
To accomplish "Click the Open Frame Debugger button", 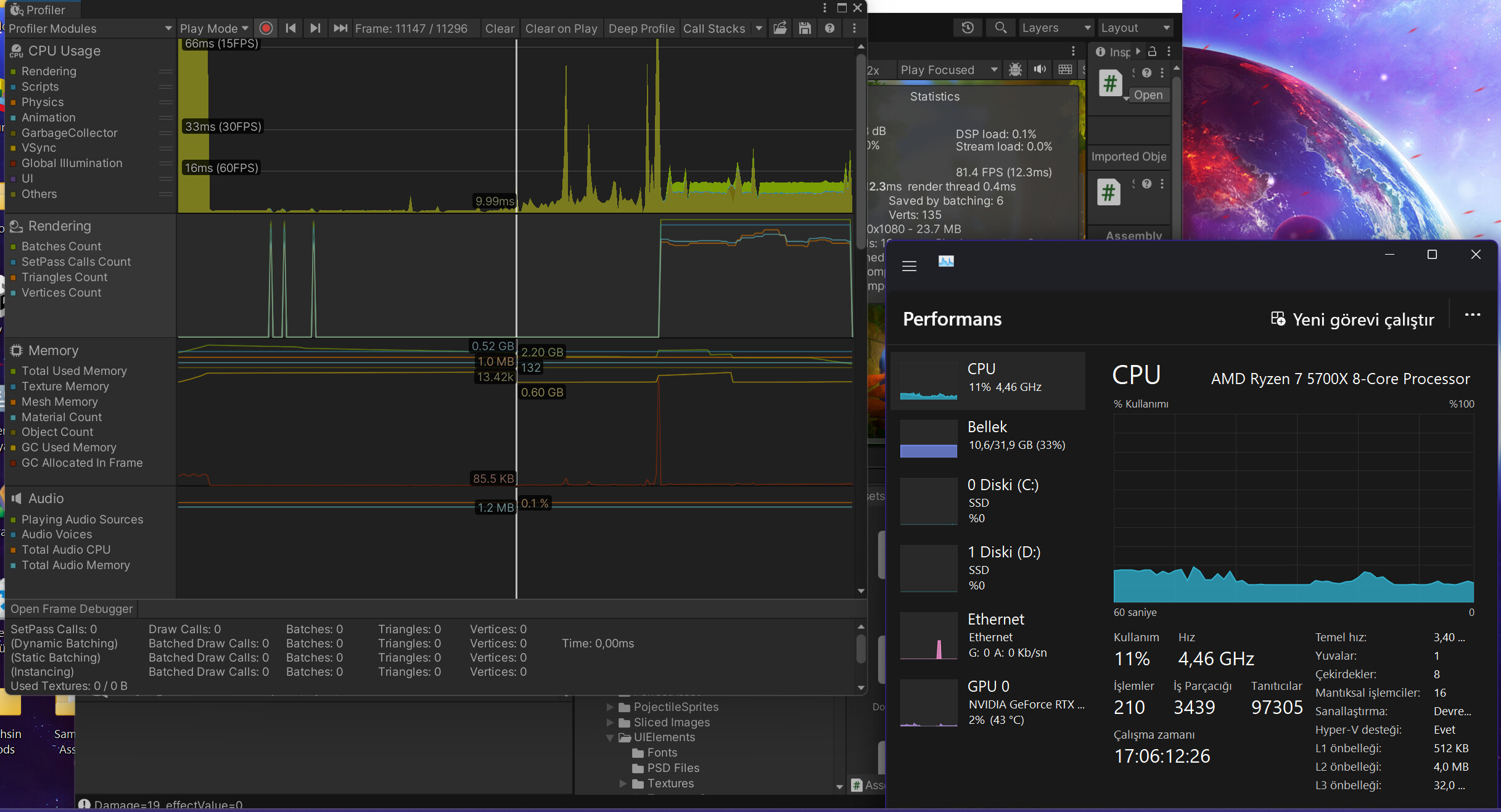I will tap(71, 609).
